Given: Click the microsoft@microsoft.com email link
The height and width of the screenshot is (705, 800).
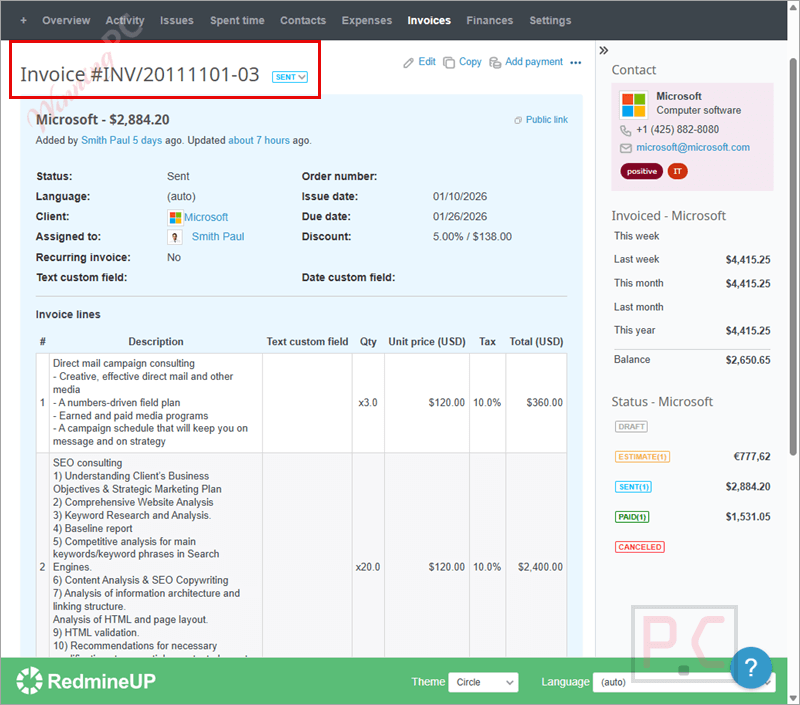Looking at the screenshot, I should click(x=693, y=147).
